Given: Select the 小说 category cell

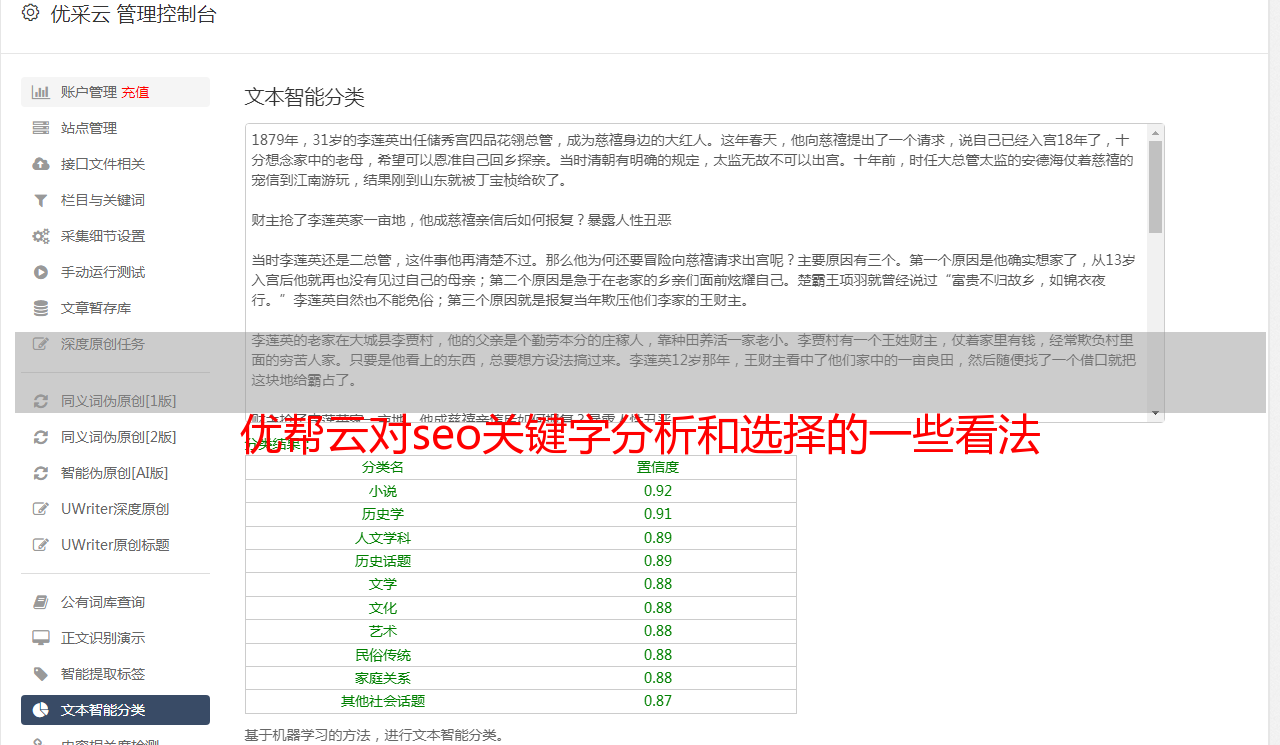Looking at the screenshot, I should click(x=383, y=491).
